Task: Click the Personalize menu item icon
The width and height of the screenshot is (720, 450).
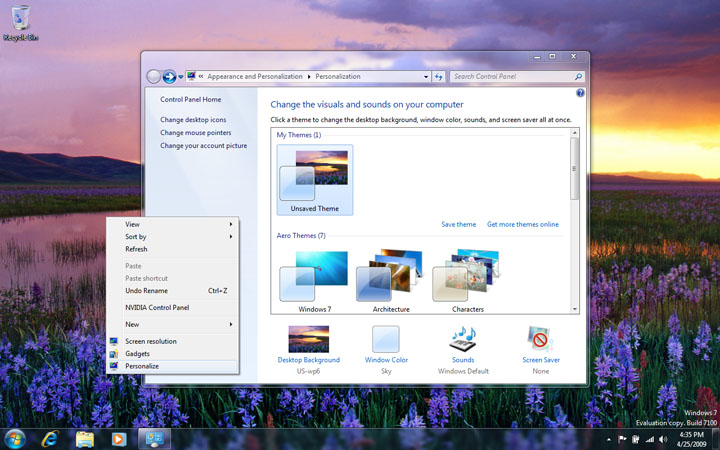Action: click(114, 366)
